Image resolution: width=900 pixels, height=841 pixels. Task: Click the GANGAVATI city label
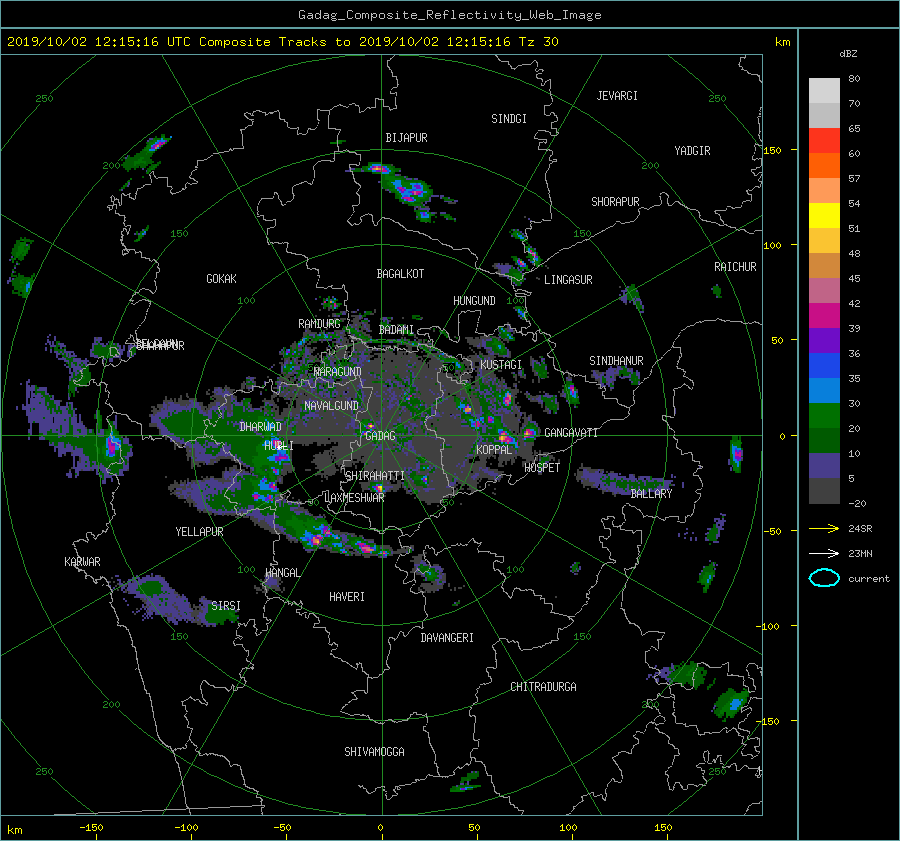[571, 432]
